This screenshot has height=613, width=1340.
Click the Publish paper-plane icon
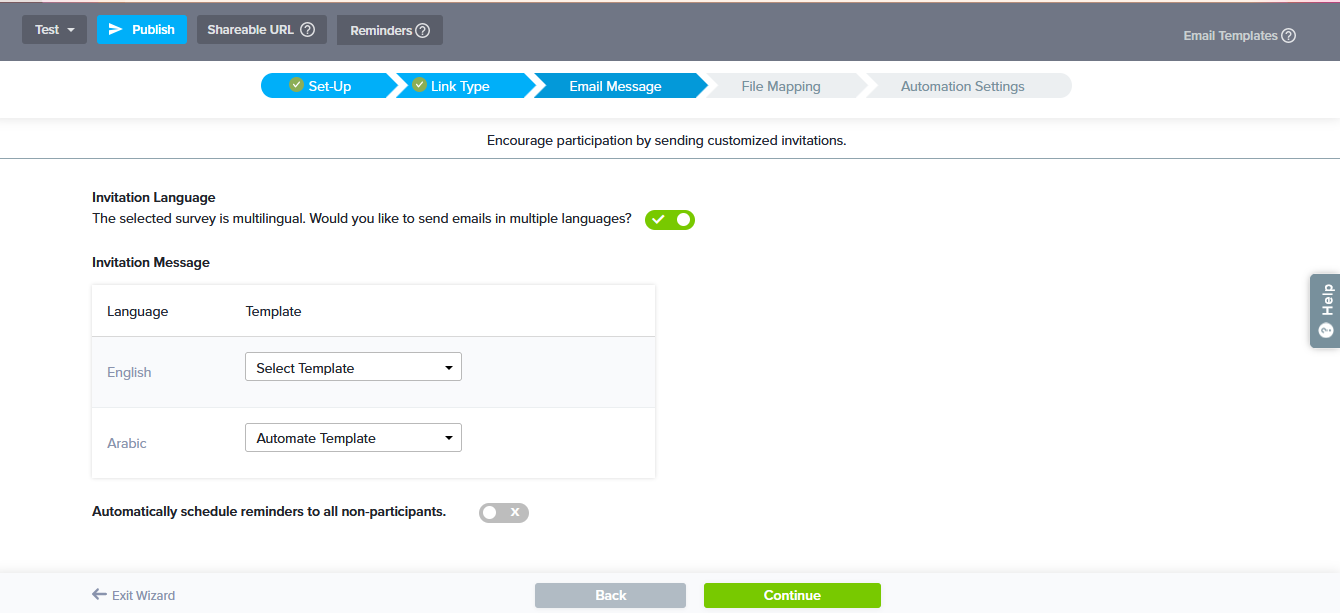pyautogui.click(x=116, y=30)
